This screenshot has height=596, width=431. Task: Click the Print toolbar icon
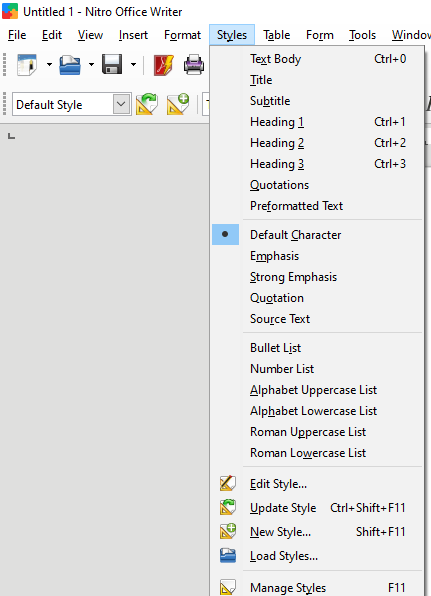coord(194,65)
